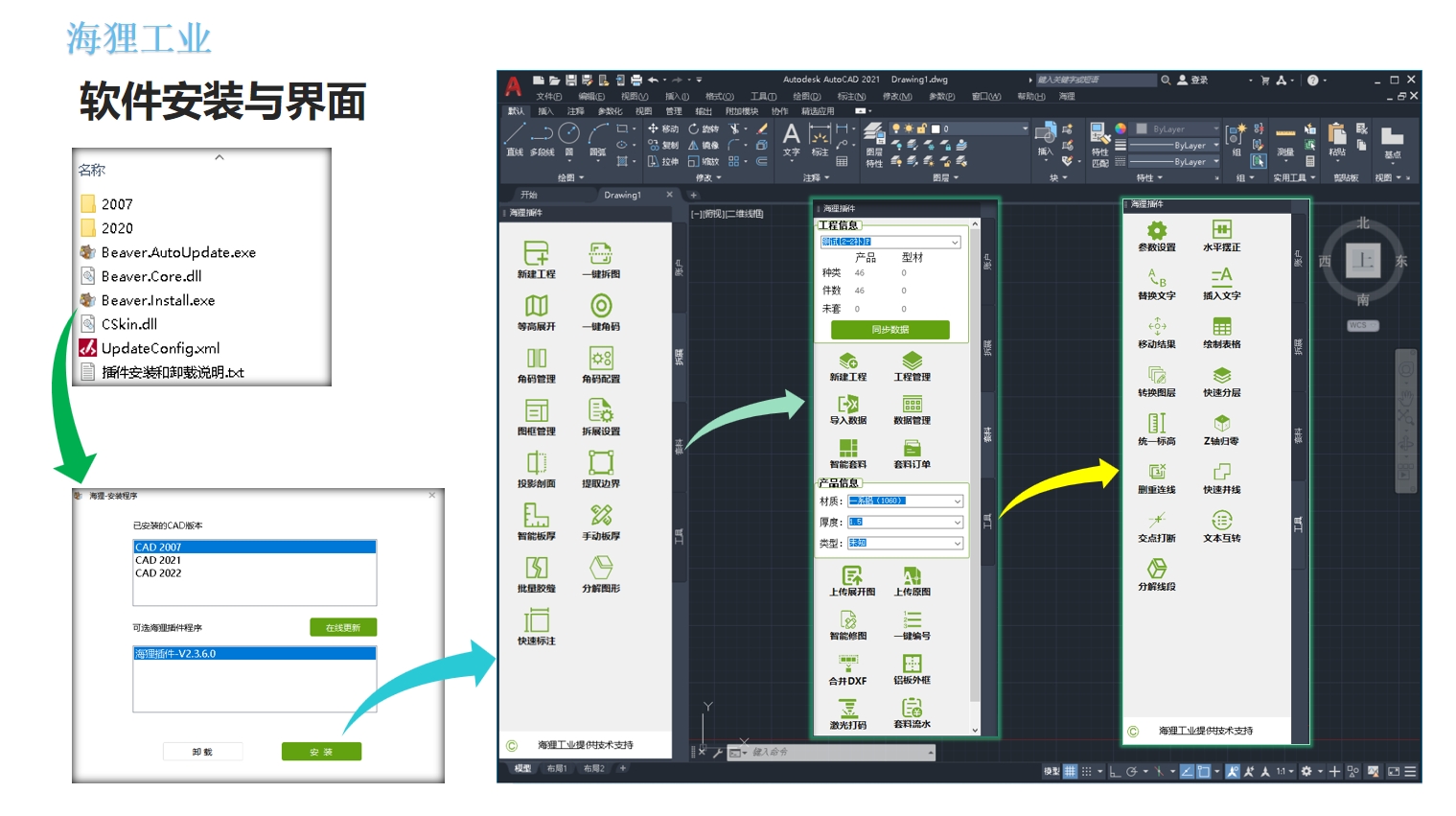This screenshot has width=1456, height=816.
Task: Open 导入数据 in the middle panel
Action: 848,404
